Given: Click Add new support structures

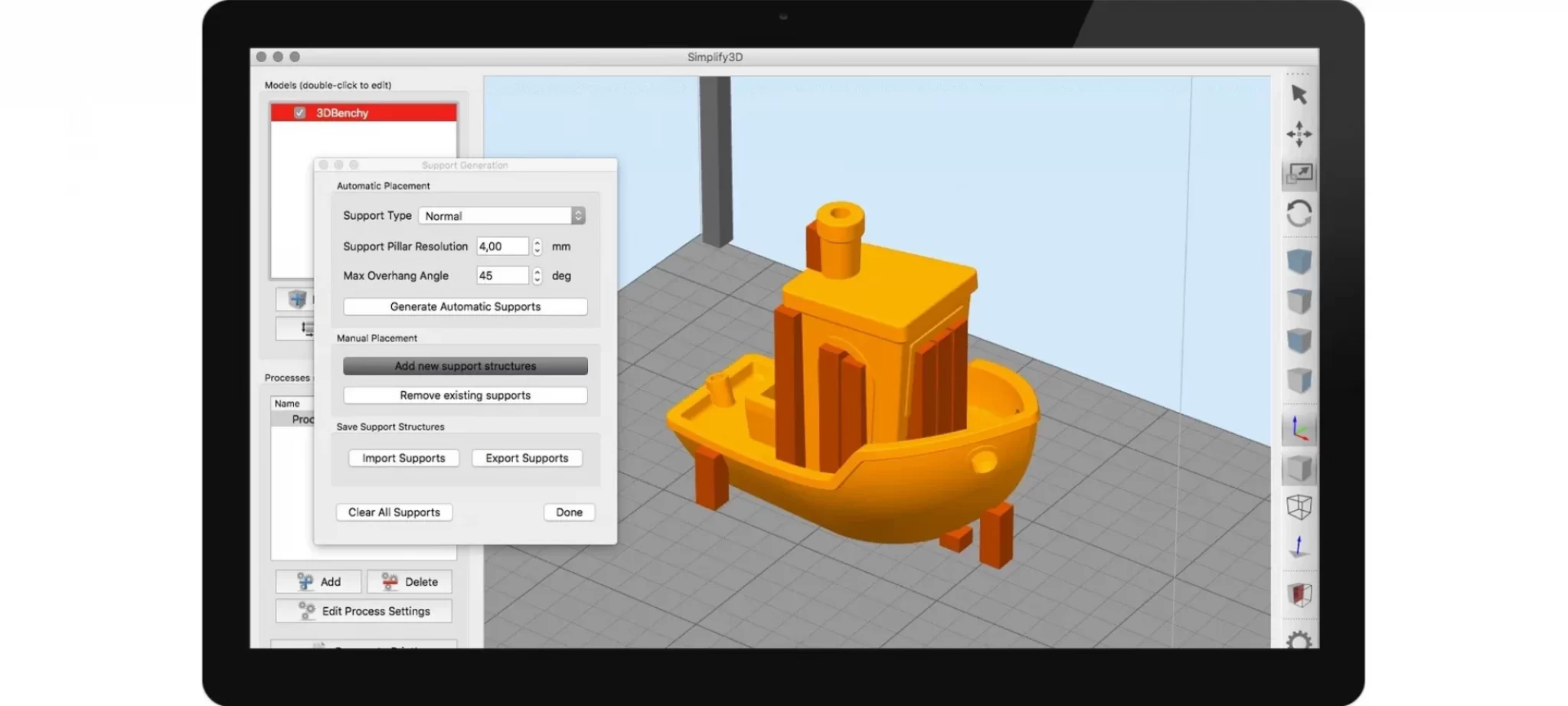Looking at the screenshot, I should coord(465,366).
